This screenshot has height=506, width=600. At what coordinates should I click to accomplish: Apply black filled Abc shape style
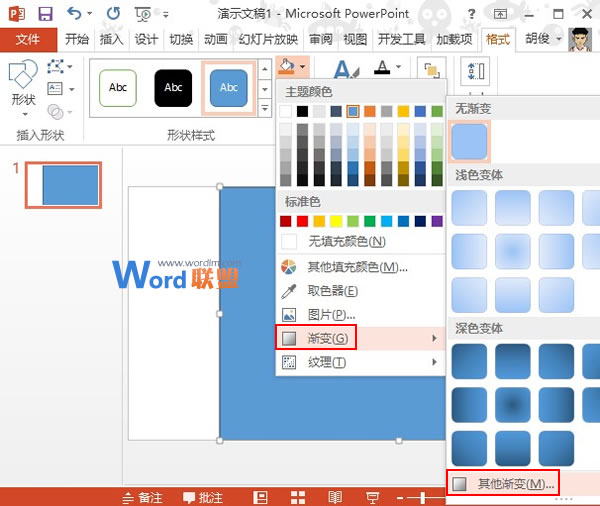(x=173, y=88)
